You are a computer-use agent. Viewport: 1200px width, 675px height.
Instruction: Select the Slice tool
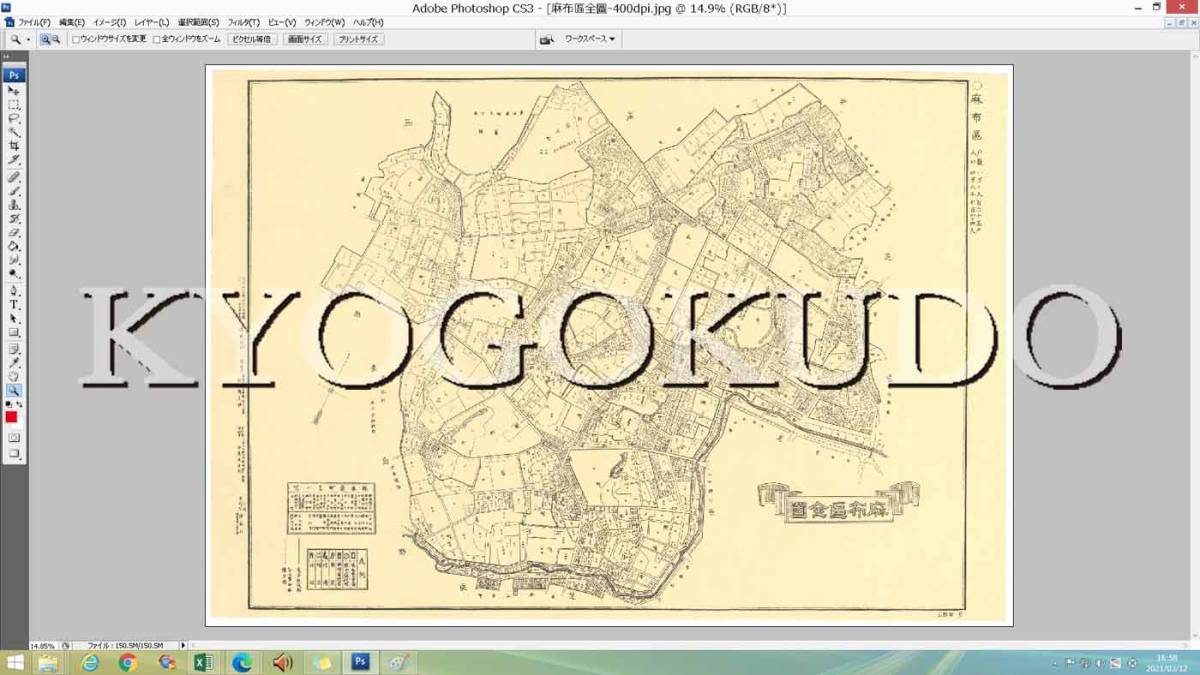click(x=14, y=160)
